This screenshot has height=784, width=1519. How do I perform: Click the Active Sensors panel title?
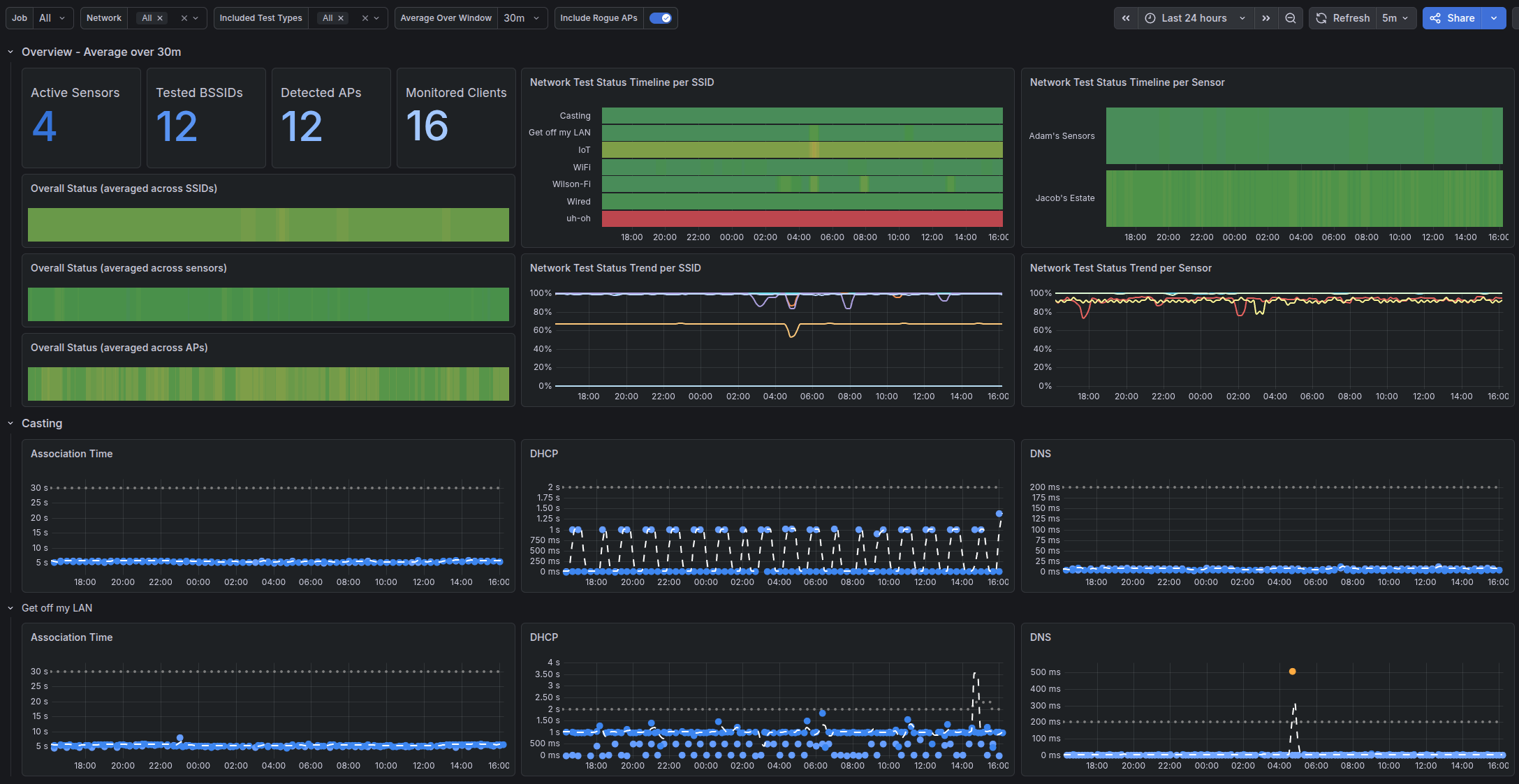[x=75, y=93]
